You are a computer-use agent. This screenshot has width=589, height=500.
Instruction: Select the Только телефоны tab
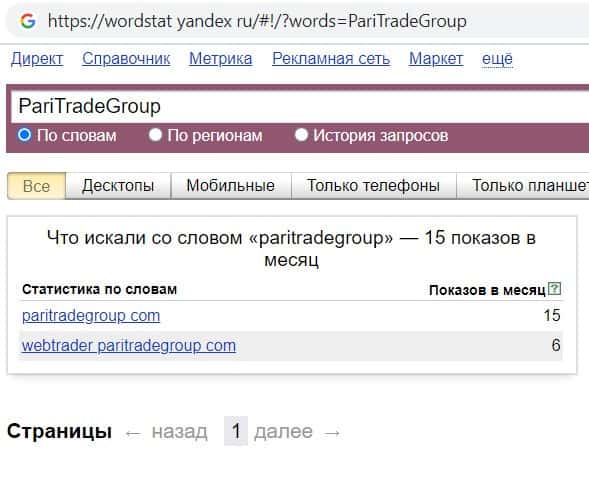(x=373, y=186)
